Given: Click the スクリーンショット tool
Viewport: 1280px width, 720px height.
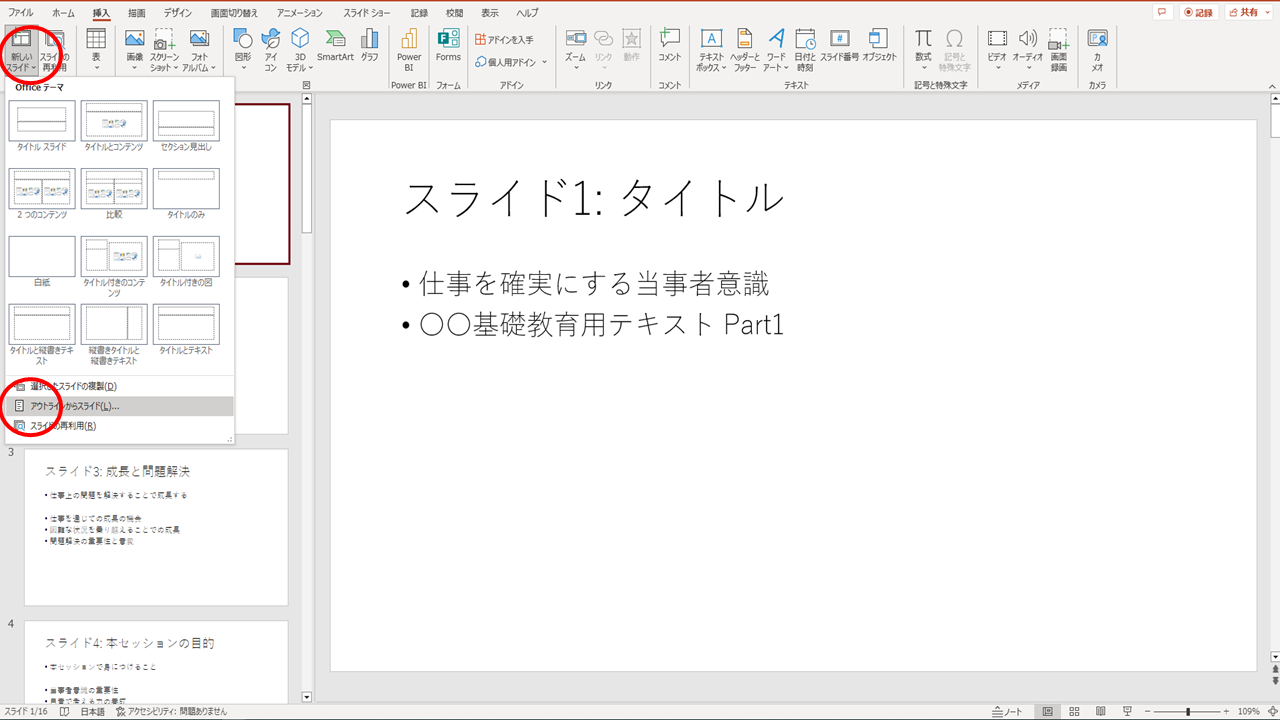Looking at the screenshot, I should coord(165,50).
